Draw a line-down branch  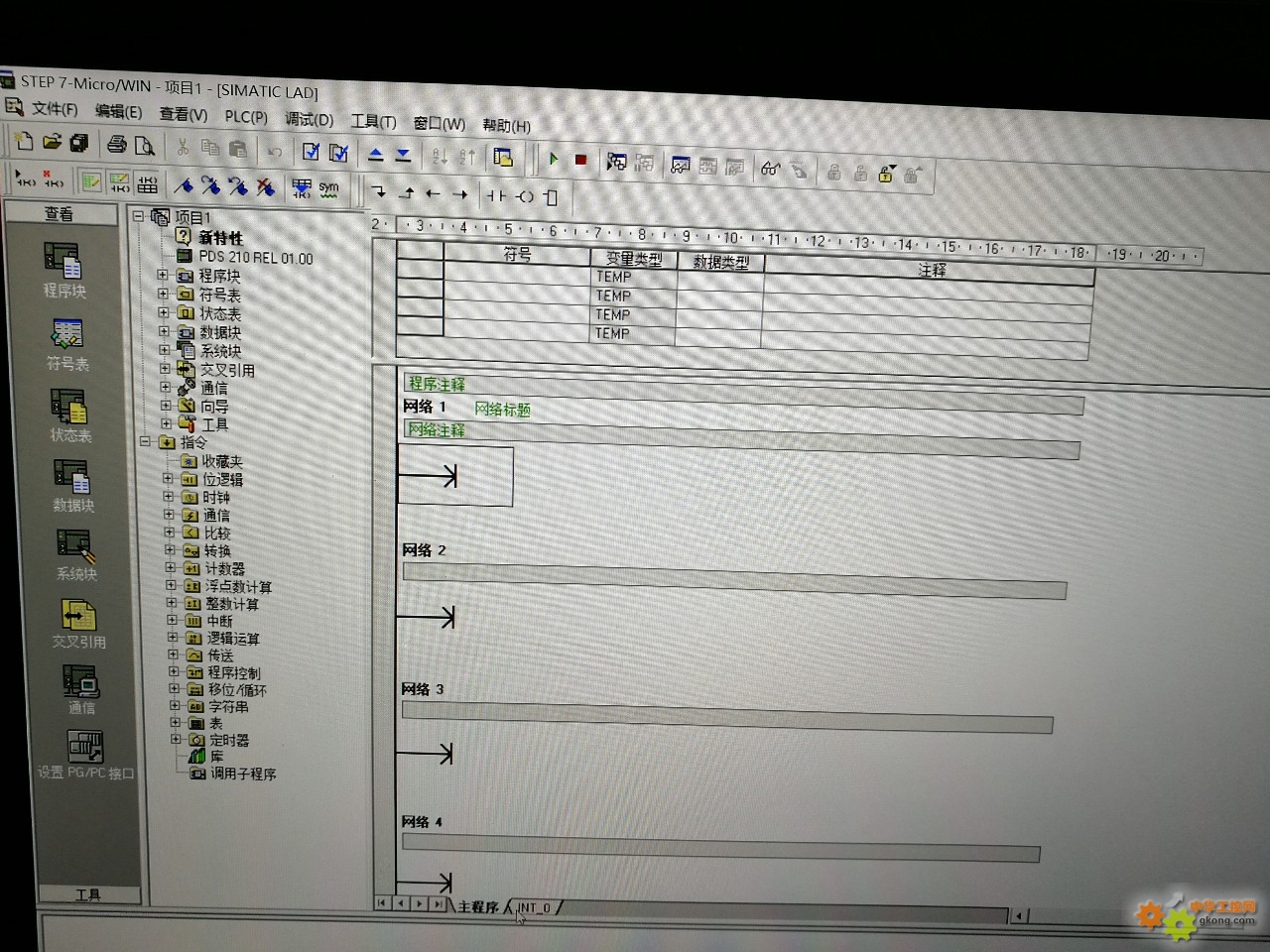pyautogui.click(x=379, y=192)
